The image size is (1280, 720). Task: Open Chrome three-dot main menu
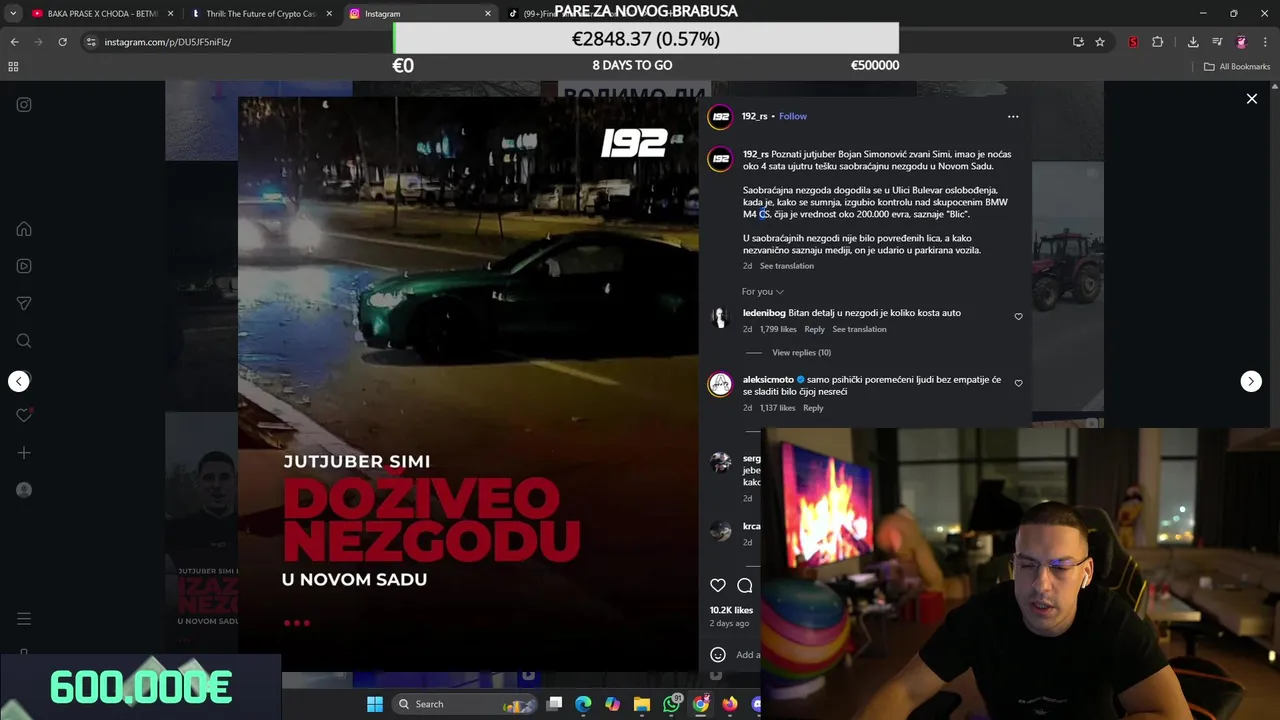[x=1266, y=42]
